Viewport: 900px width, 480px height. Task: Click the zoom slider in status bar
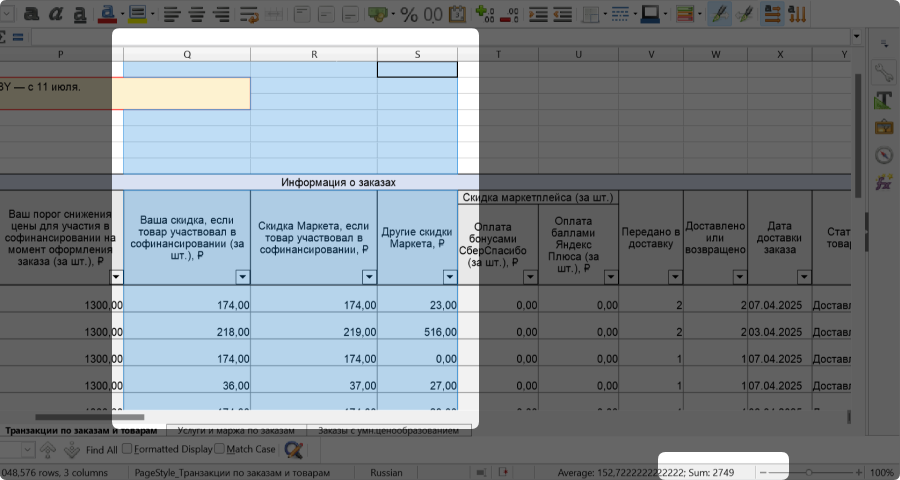coord(808,472)
